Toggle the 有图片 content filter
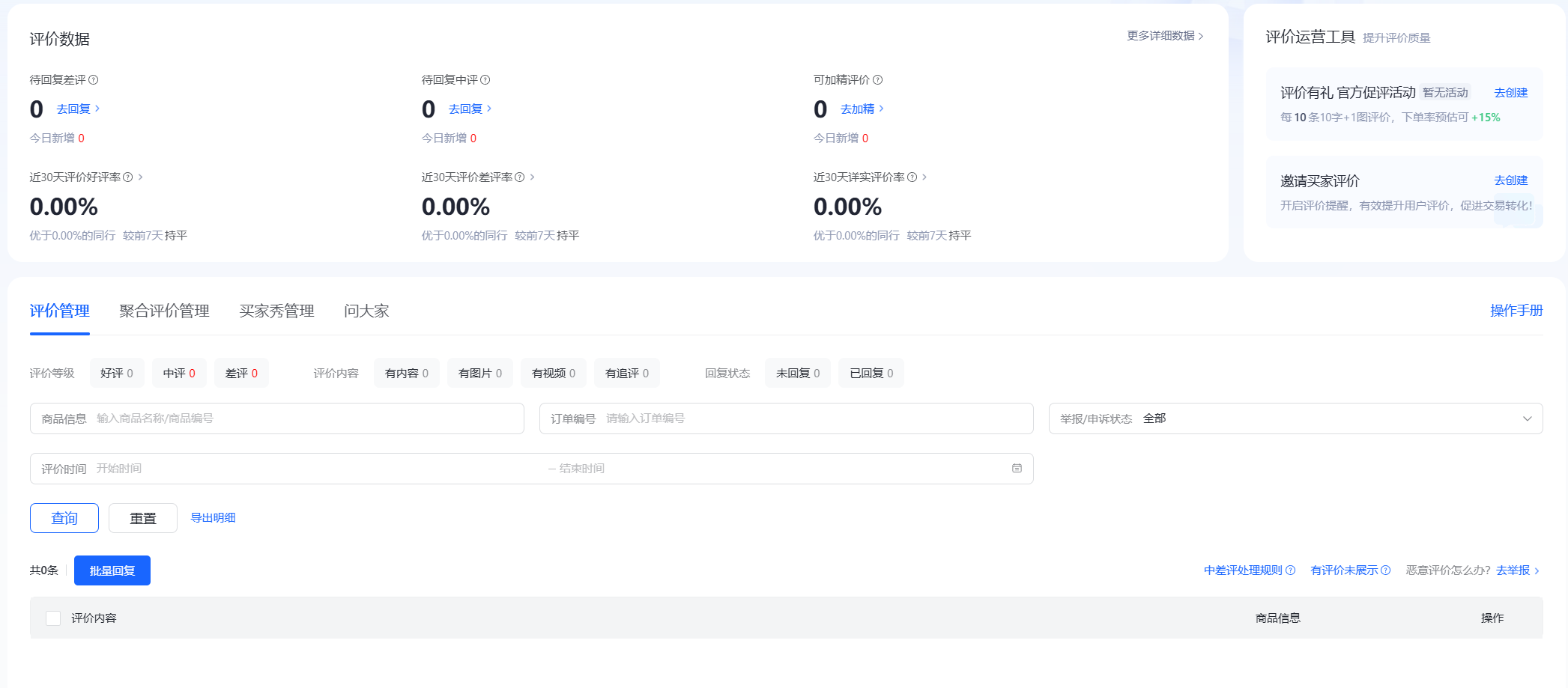 pyautogui.click(x=479, y=374)
